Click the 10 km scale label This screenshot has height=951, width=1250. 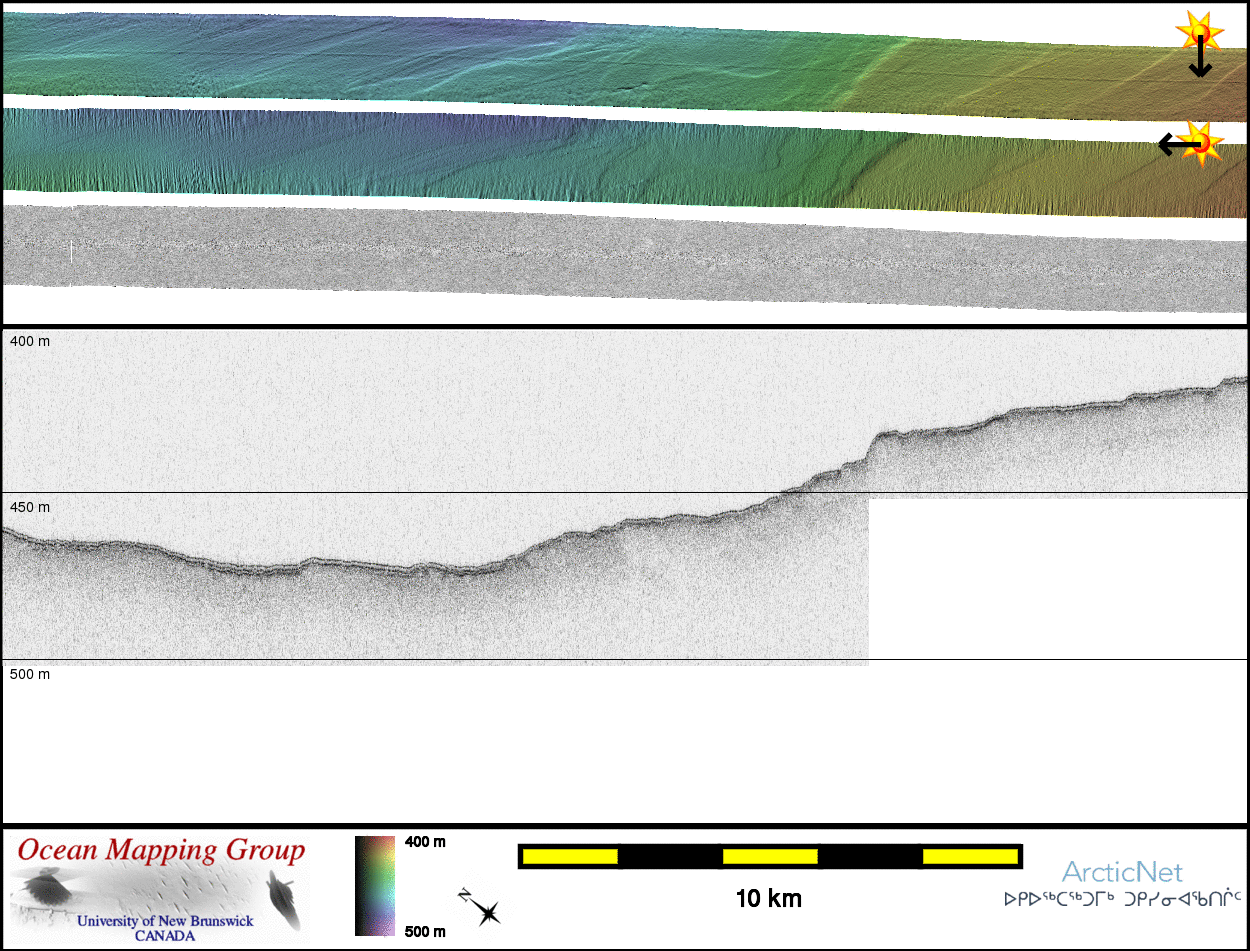click(x=768, y=898)
